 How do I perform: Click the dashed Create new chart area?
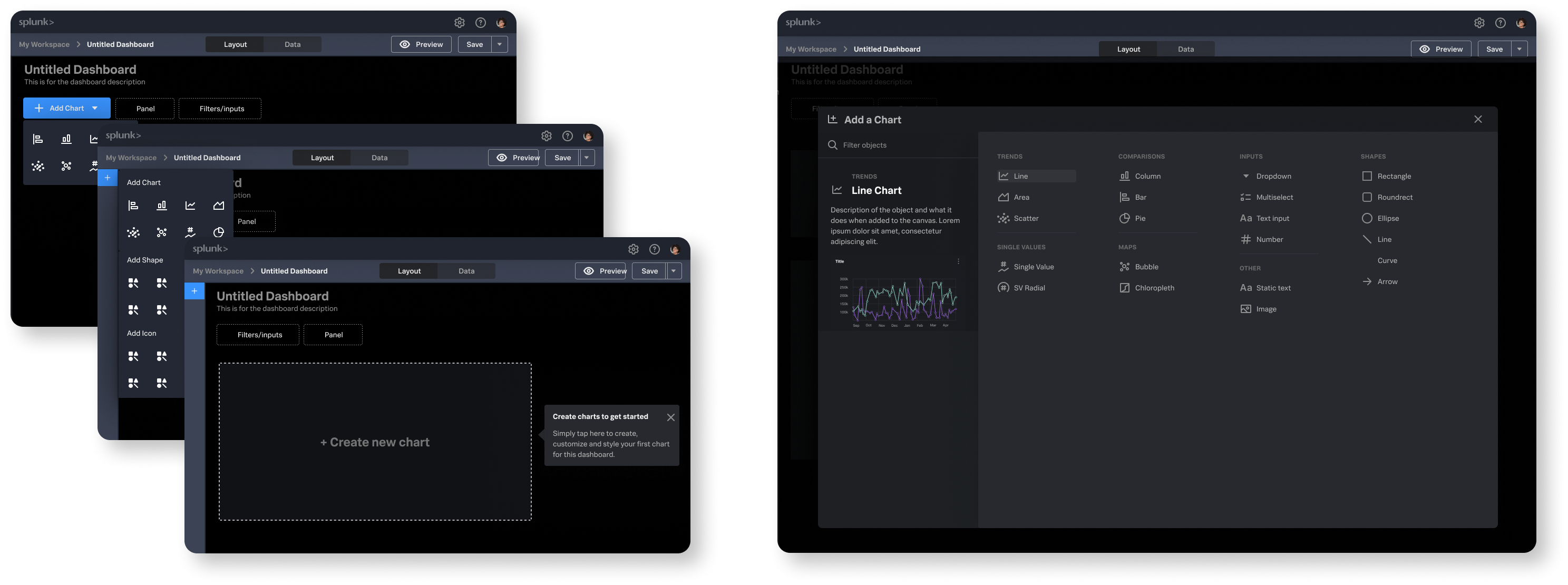[x=375, y=442]
